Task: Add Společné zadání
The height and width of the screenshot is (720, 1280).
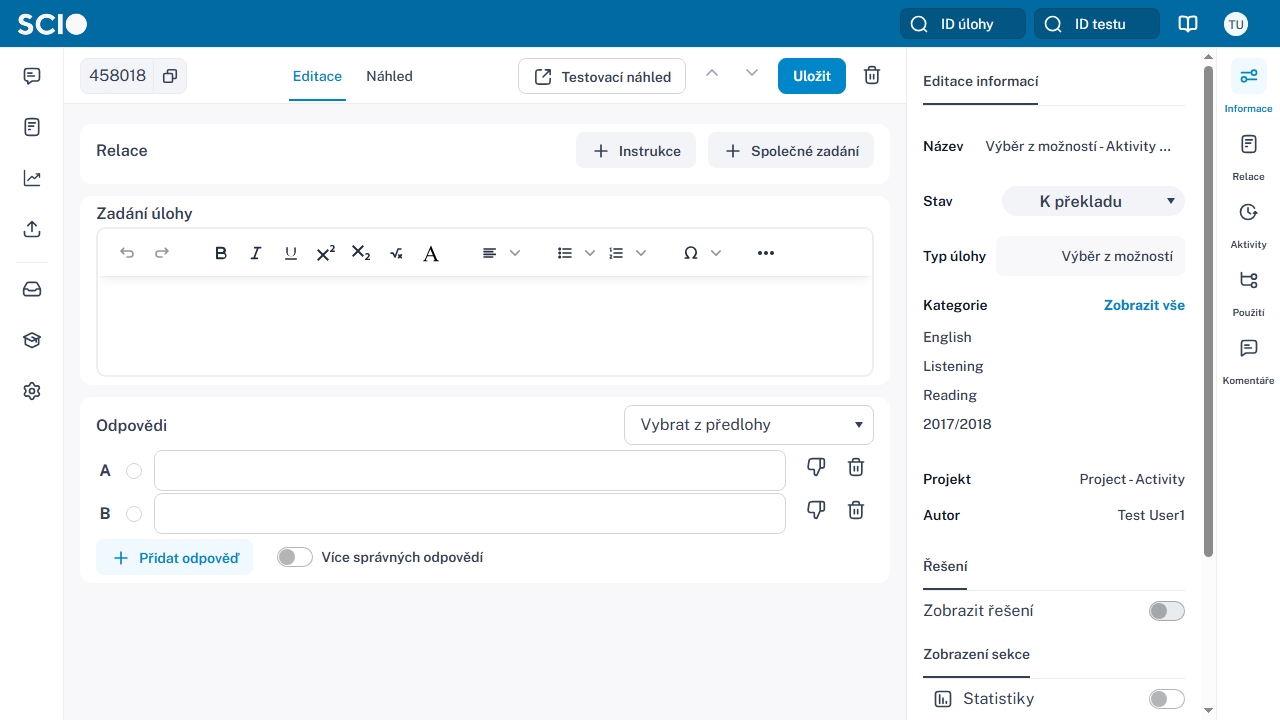Action: (791, 151)
